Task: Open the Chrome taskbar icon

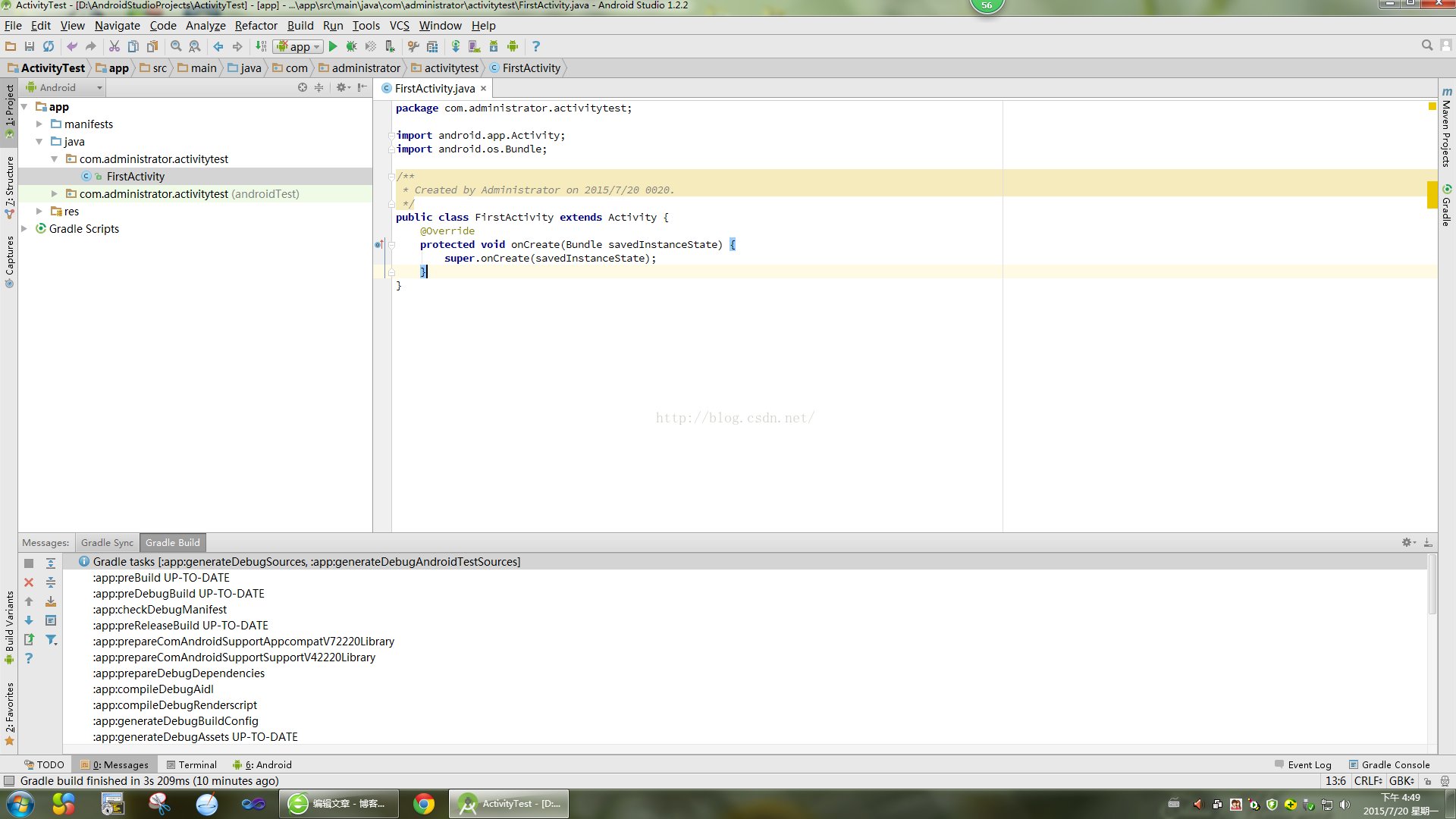Action: click(424, 804)
